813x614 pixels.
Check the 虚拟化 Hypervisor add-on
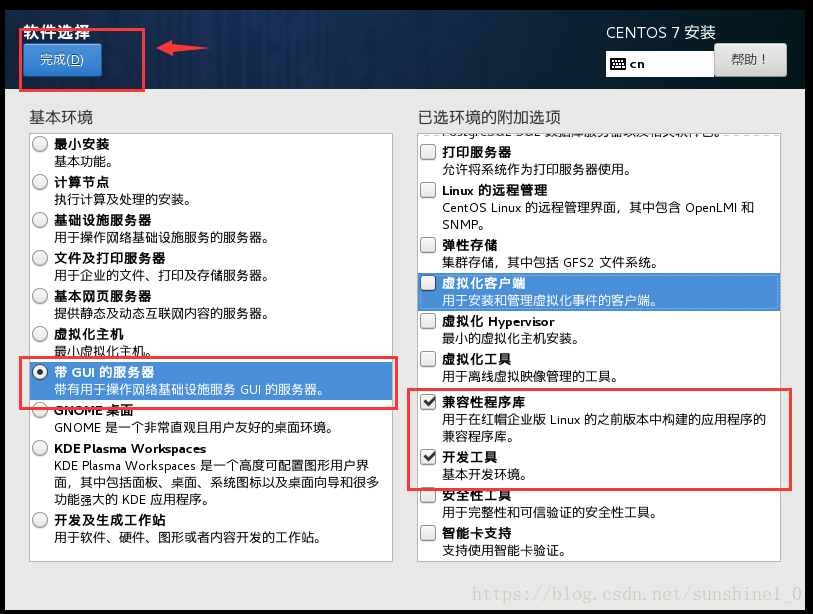427,321
